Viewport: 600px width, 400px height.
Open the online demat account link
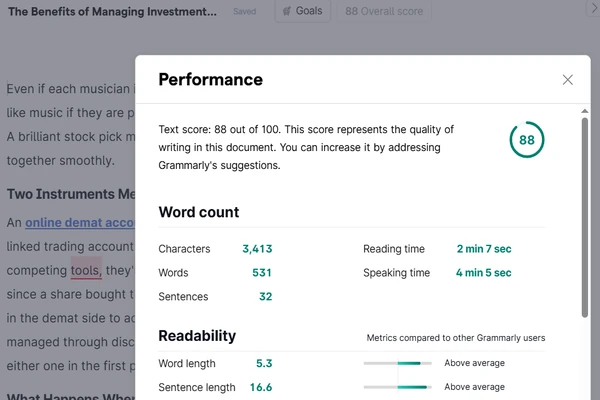[x=80, y=223]
